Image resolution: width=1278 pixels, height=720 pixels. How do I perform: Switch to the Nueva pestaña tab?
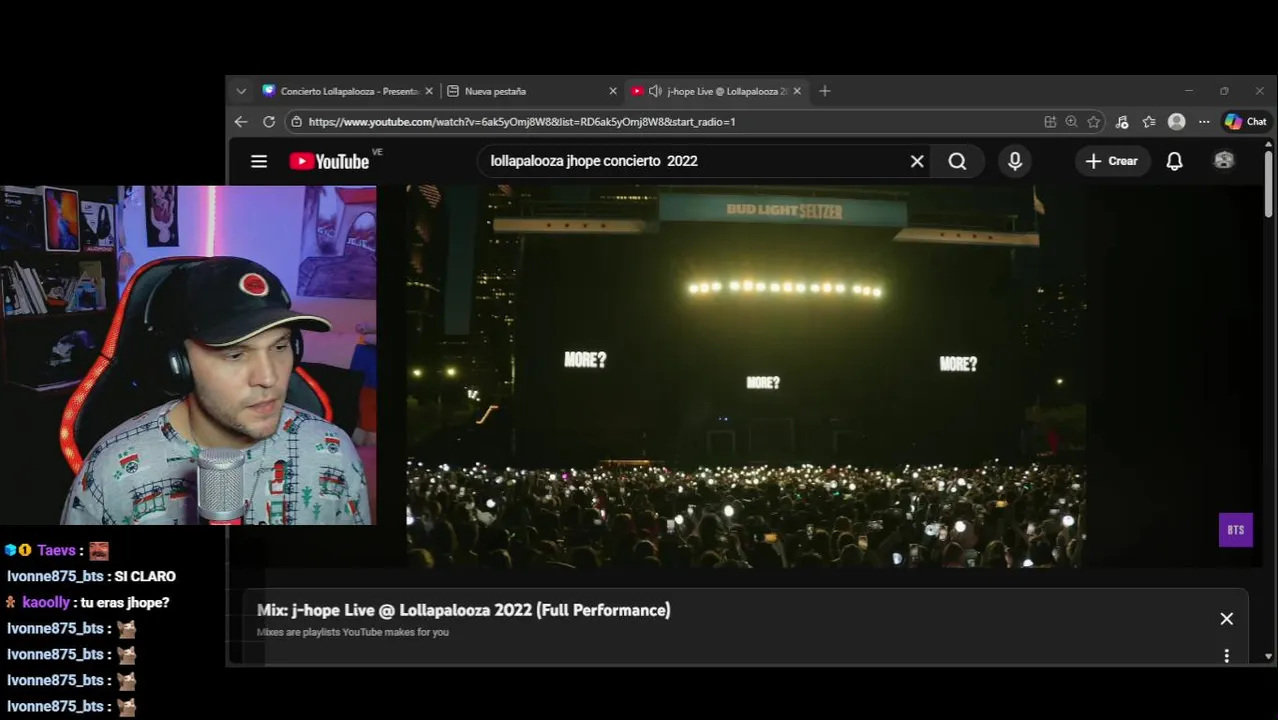tap(532, 91)
